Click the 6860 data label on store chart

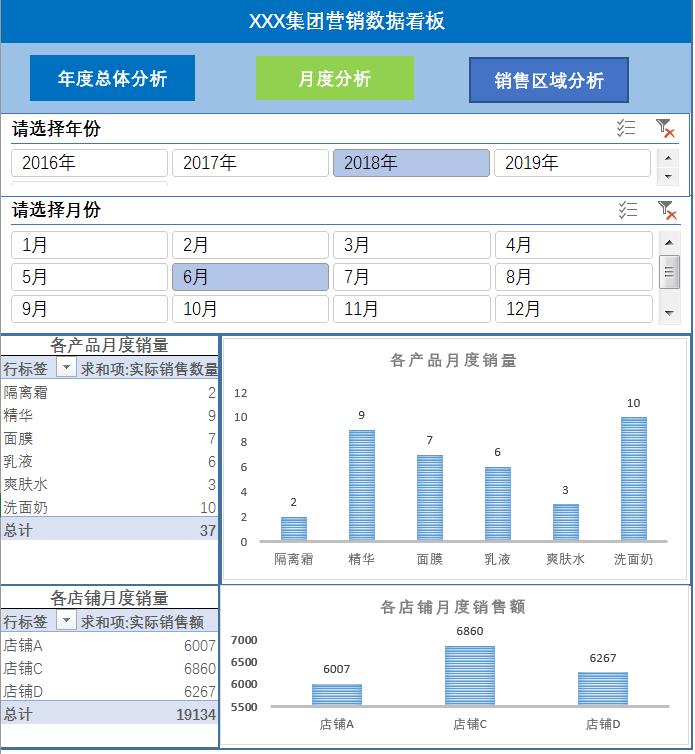point(470,631)
